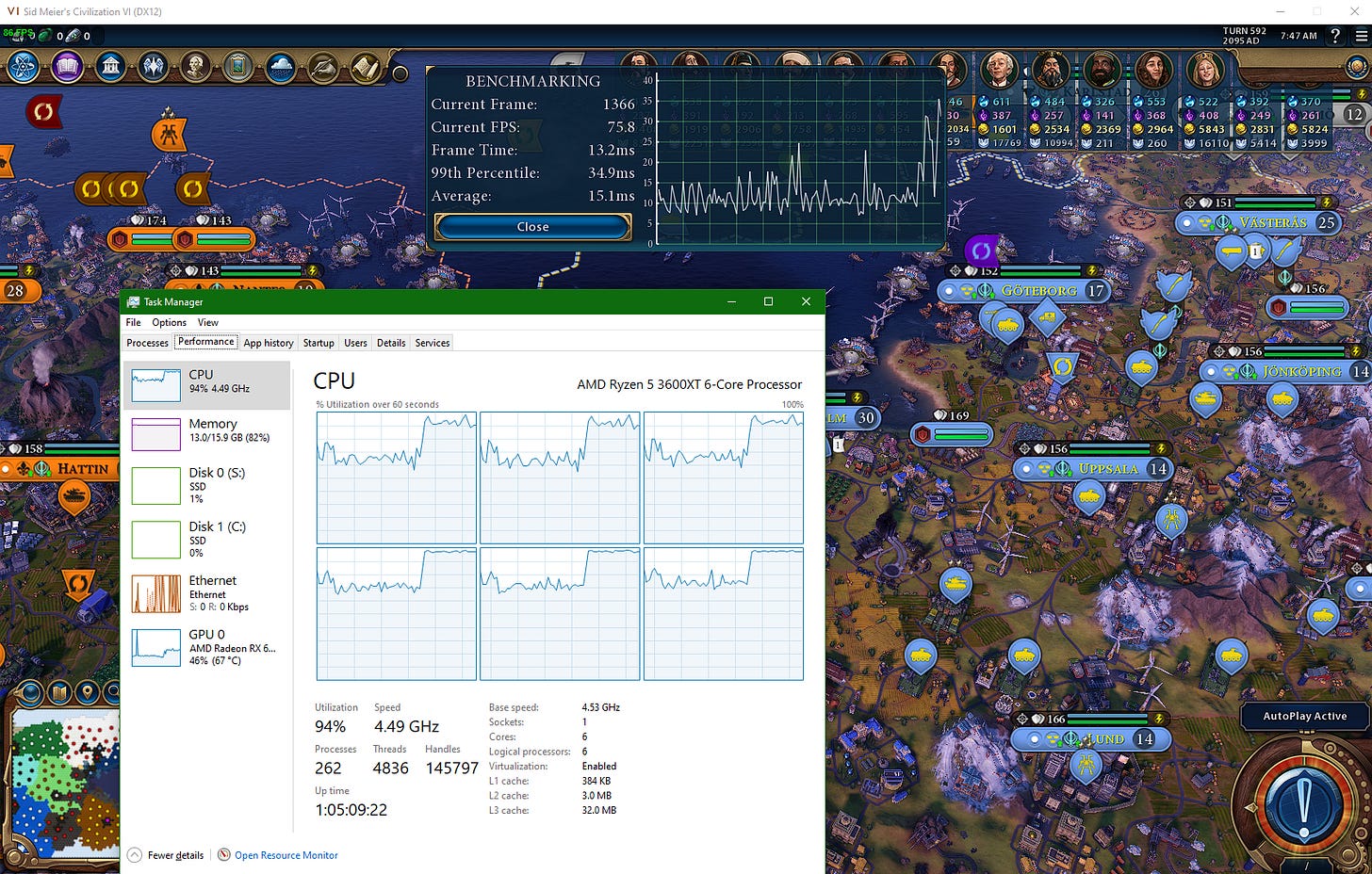Select Memory in performance sidebar

click(206, 434)
